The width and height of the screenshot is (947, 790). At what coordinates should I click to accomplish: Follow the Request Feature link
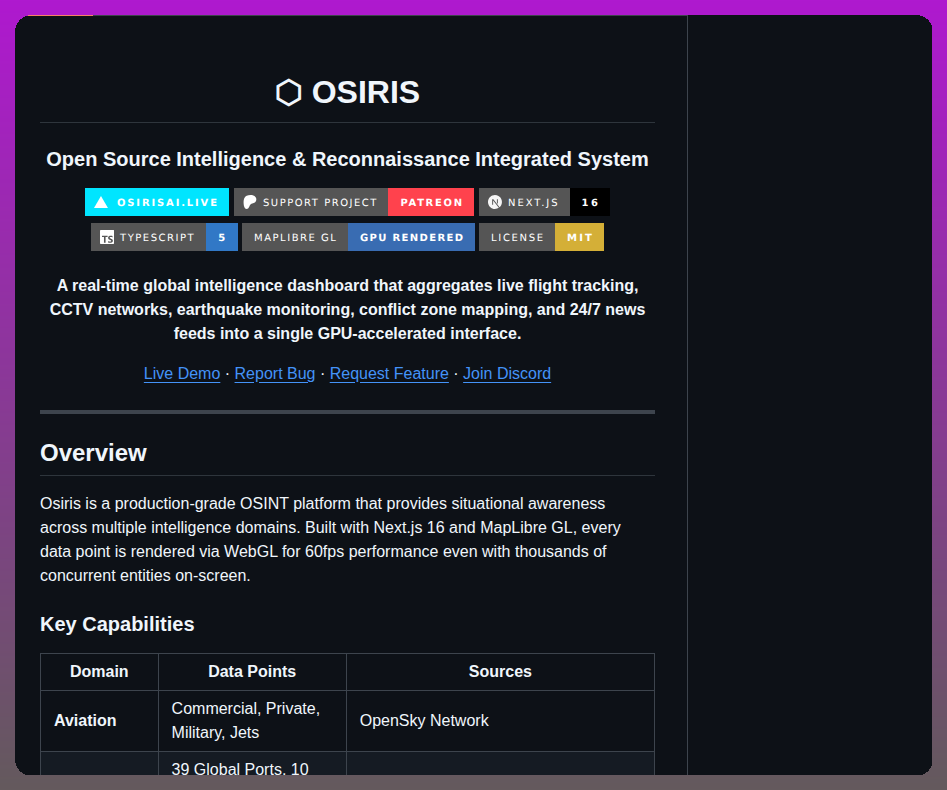[x=389, y=373]
